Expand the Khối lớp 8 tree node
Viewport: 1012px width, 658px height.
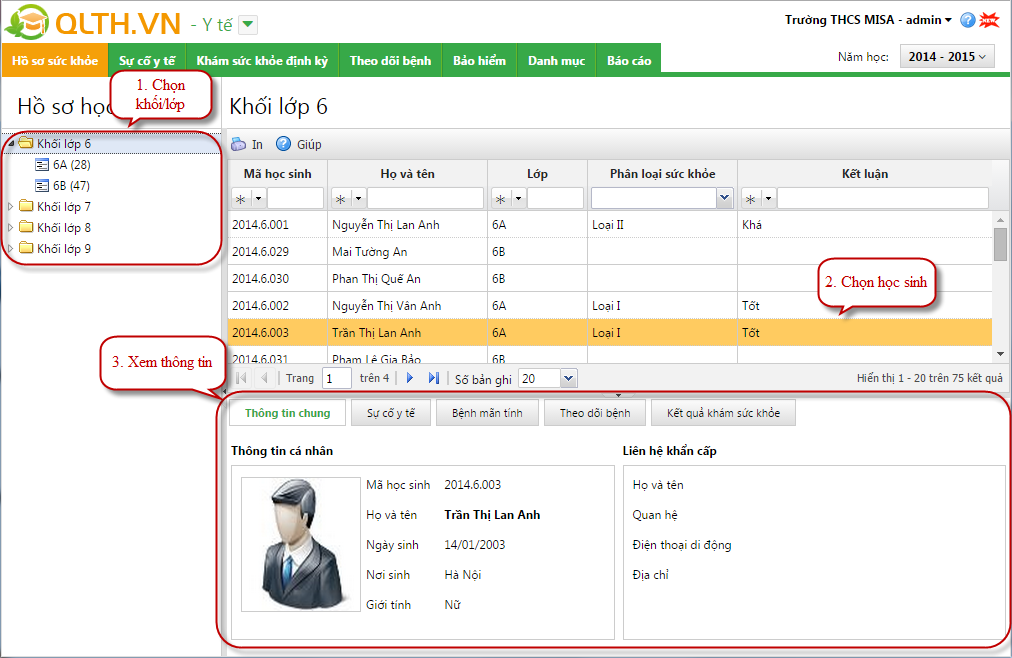pos(10,228)
